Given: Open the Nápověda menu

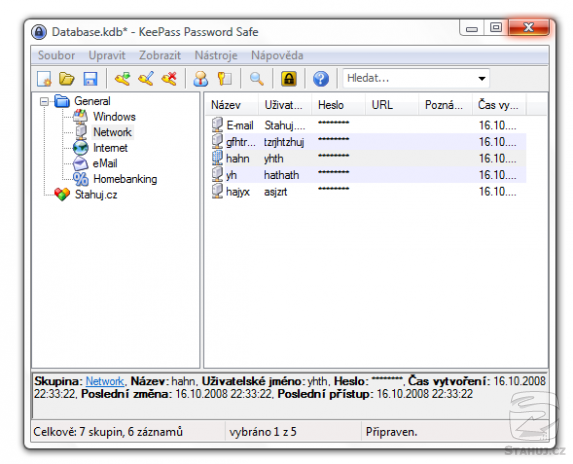Looking at the screenshot, I should pos(277,55).
